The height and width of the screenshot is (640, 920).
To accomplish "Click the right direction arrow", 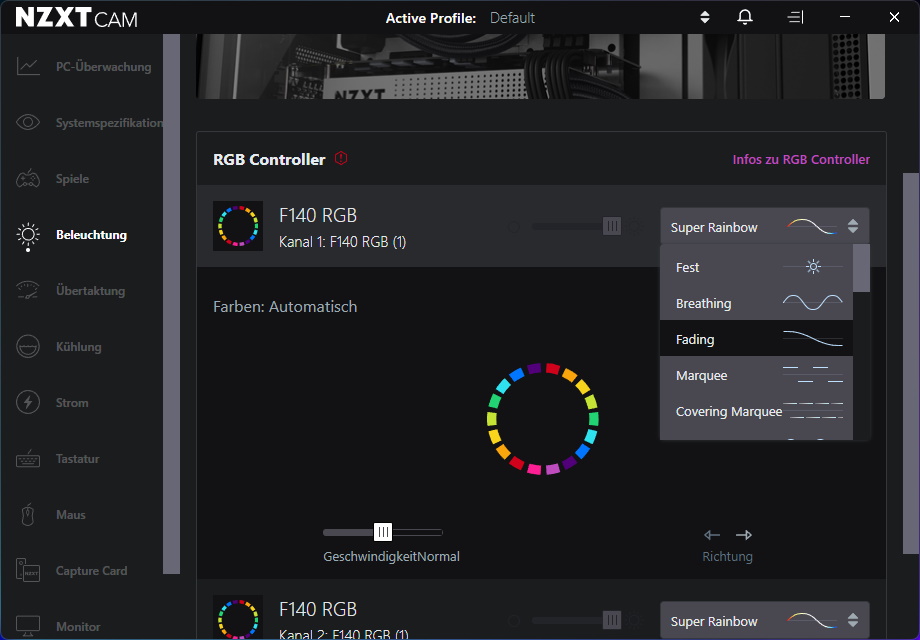I will click(744, 535).
